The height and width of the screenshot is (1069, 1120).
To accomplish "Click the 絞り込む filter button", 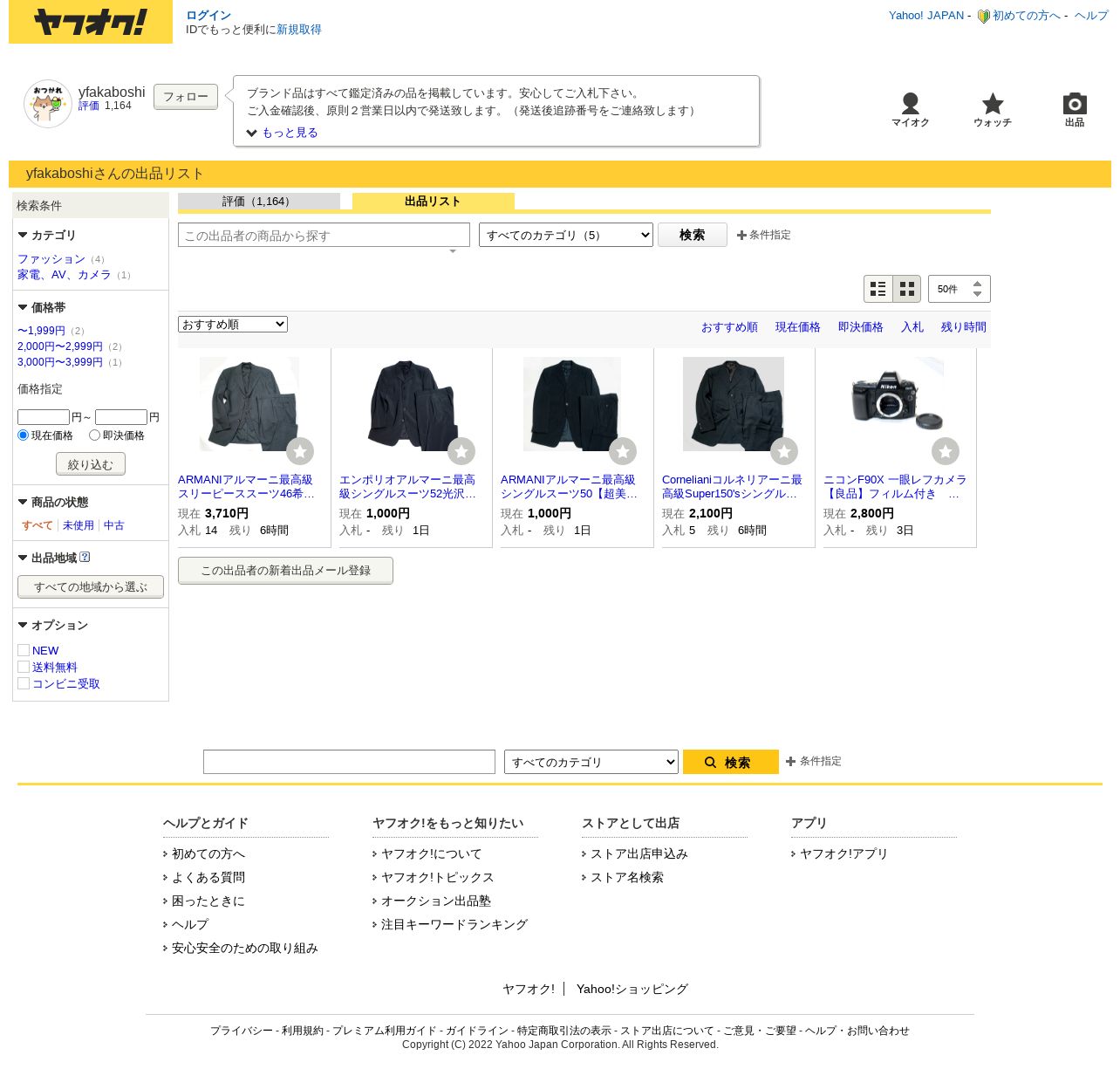I will pos(91,464).
